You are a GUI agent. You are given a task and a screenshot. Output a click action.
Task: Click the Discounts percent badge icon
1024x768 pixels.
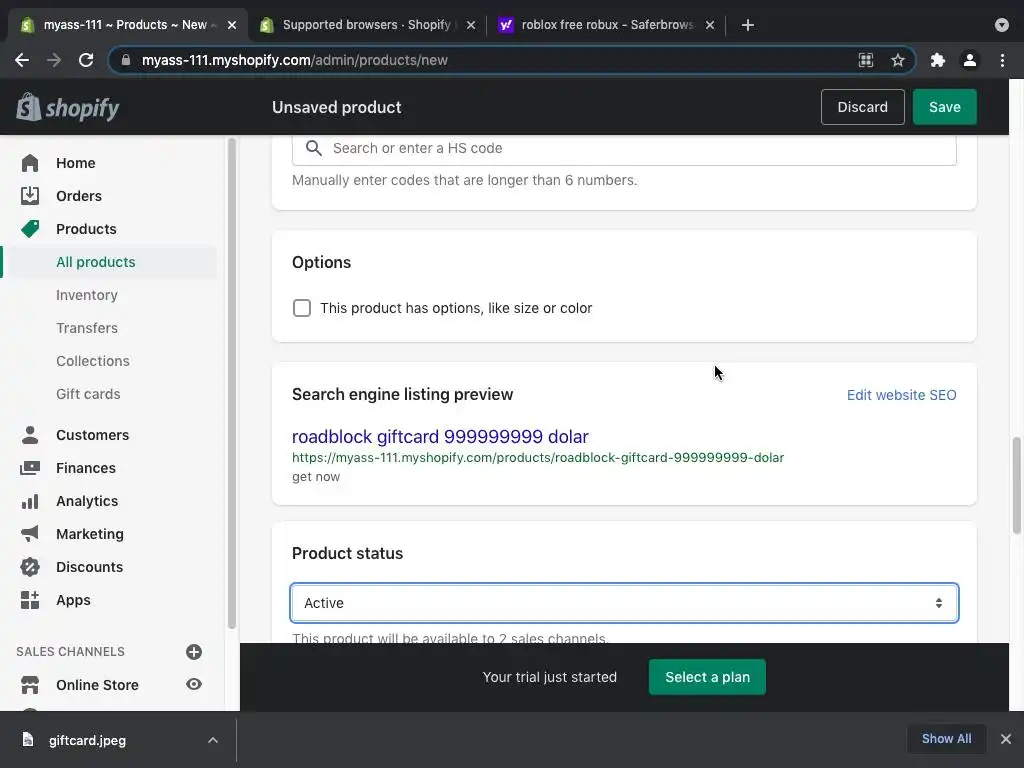(30, 567)
